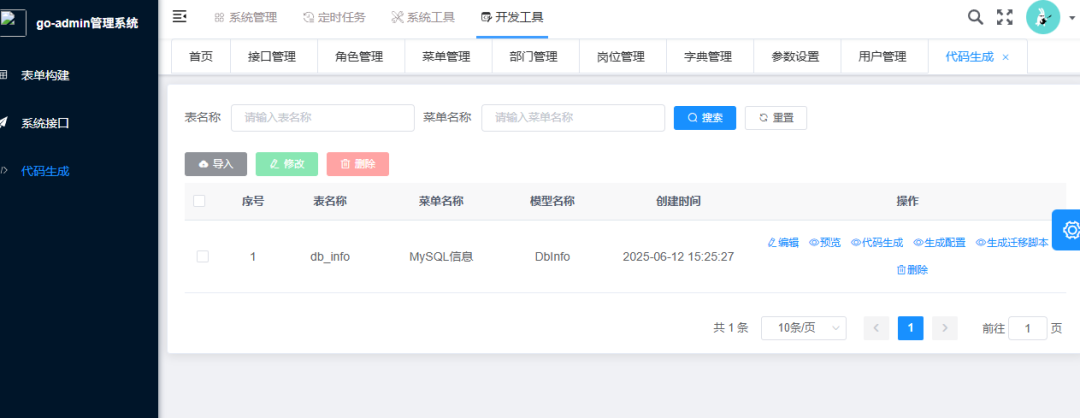Focus the 前往 page number input
1080x418 pixels.
[1028, 328]
